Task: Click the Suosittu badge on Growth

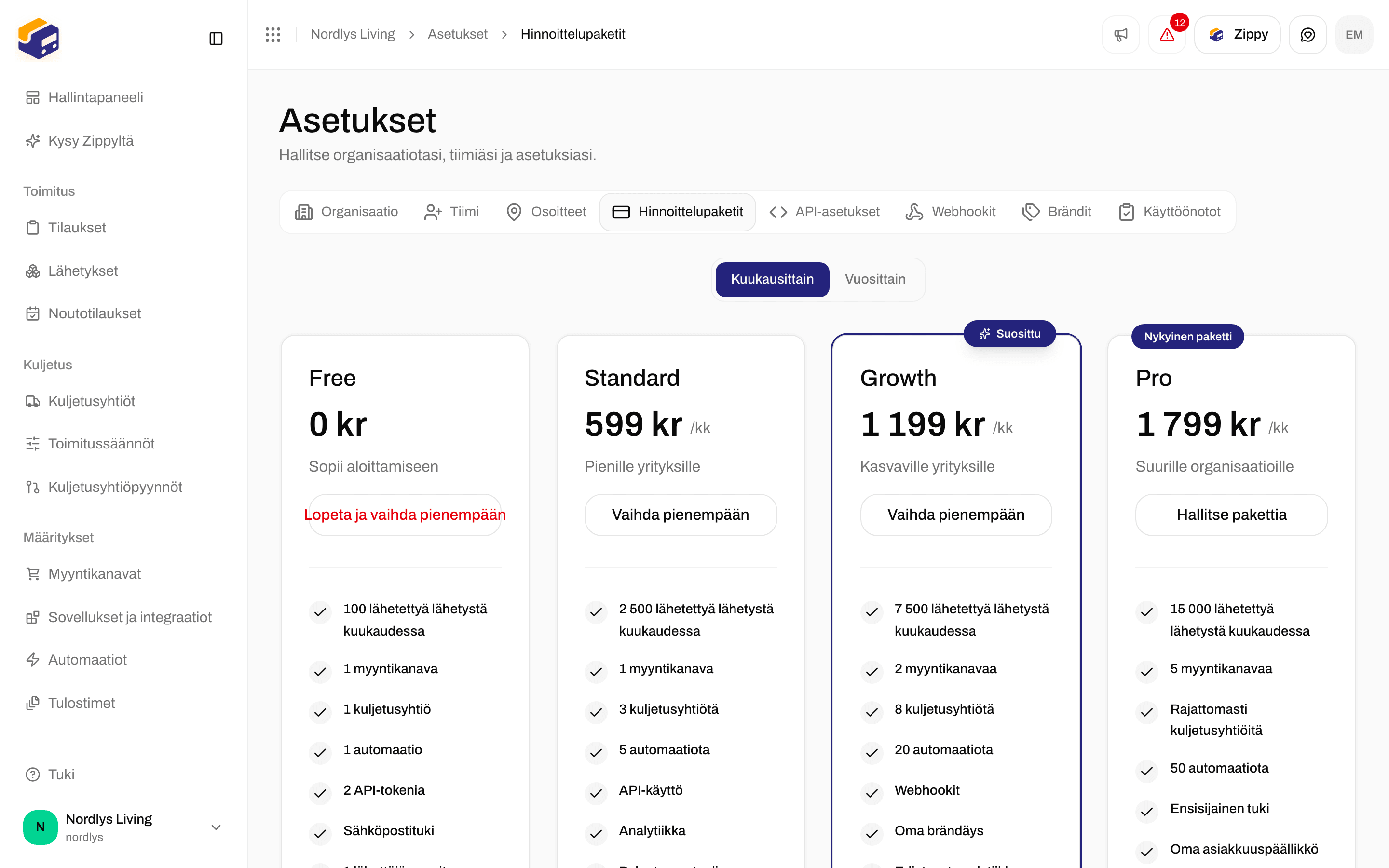Action: (1009, 334)
